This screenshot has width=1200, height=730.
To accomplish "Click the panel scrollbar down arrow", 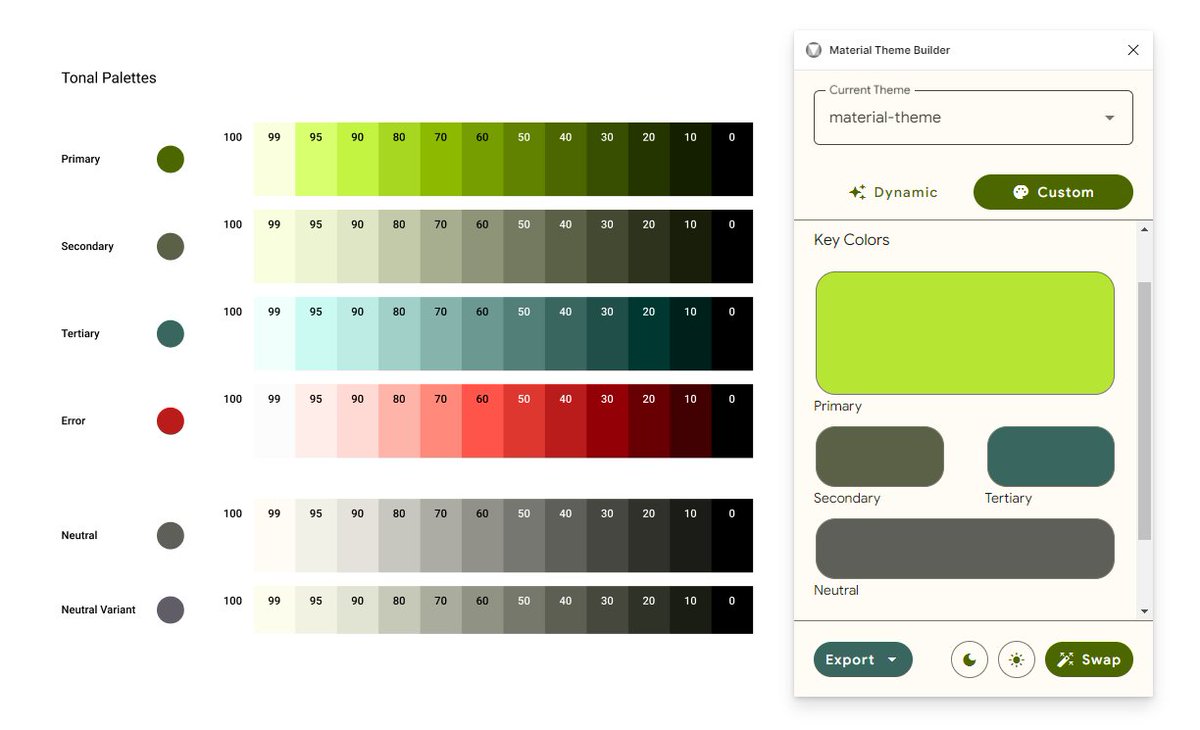I will click(x=1145, y=612).
